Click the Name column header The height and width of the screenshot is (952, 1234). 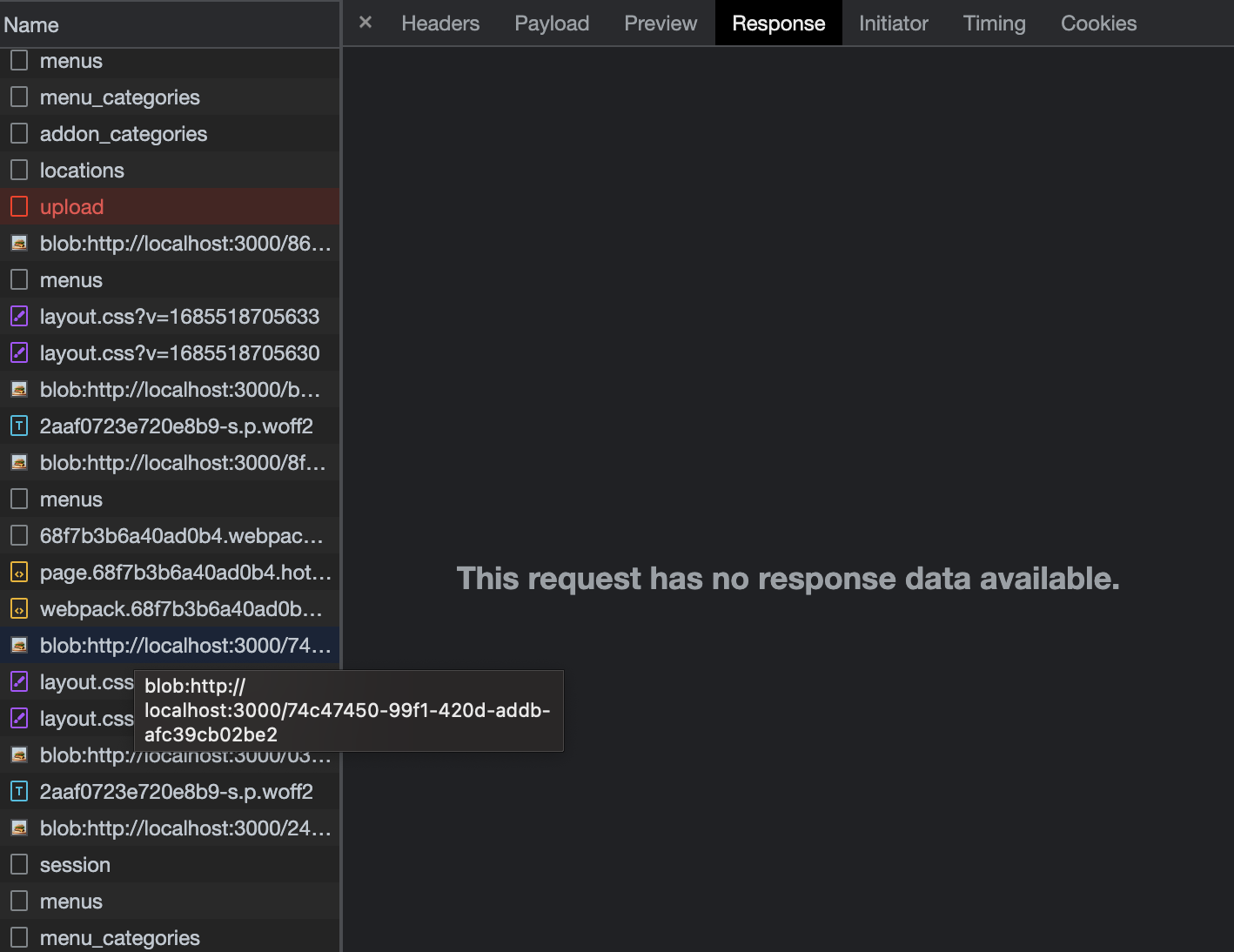point(31,24)
